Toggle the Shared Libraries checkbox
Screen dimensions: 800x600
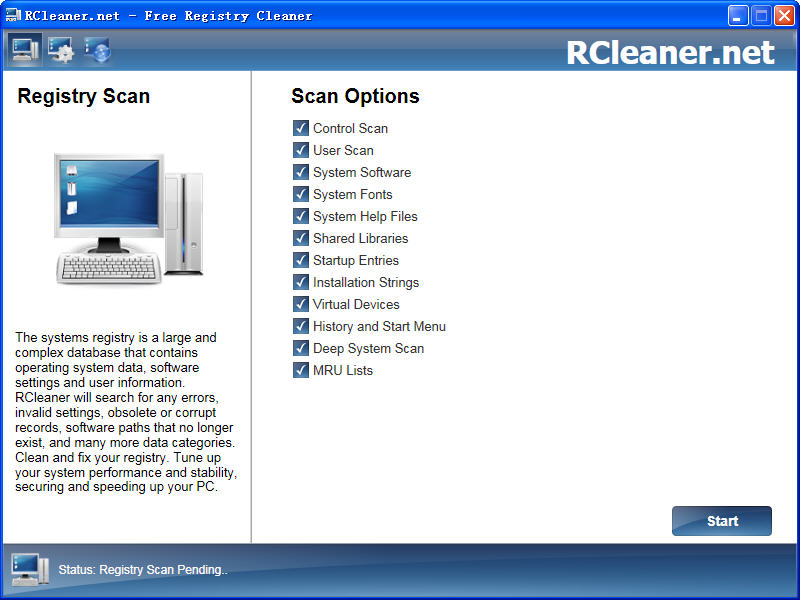(300, 238)
